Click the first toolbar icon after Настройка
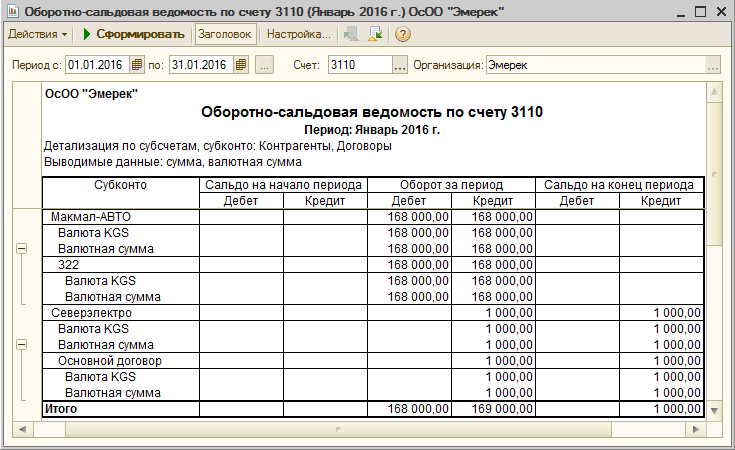This screenshot has height=450, width=735. click(x=351, y=34)
